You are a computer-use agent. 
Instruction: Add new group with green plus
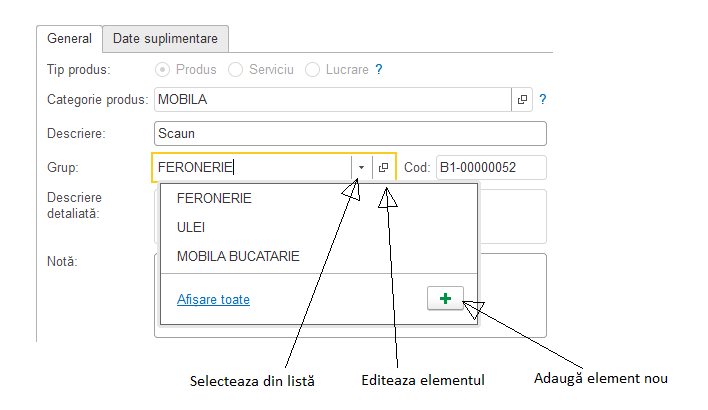pyautogui.click(x=445, y=298)
